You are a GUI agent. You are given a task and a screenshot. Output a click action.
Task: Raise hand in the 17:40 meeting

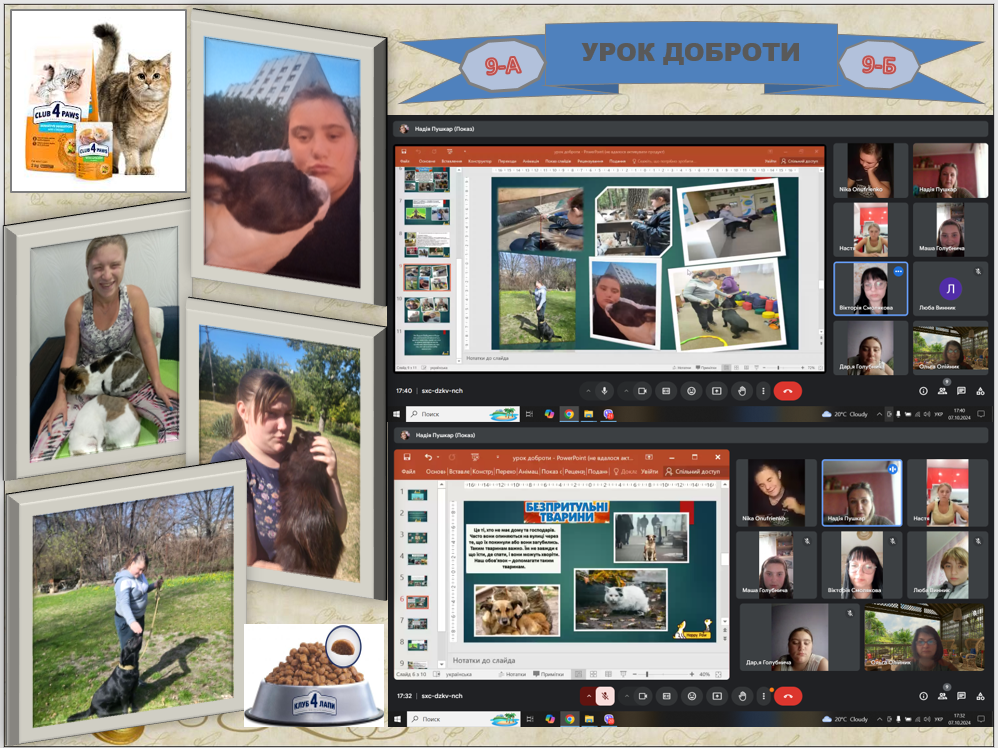click(741, 391)
